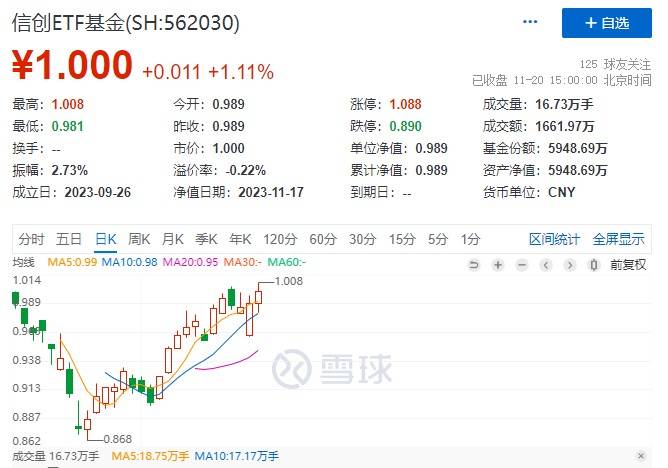The width and height of the screenshot is (668, 468).
Task: Click the 均线 label
Action: [x=23, y=262]
